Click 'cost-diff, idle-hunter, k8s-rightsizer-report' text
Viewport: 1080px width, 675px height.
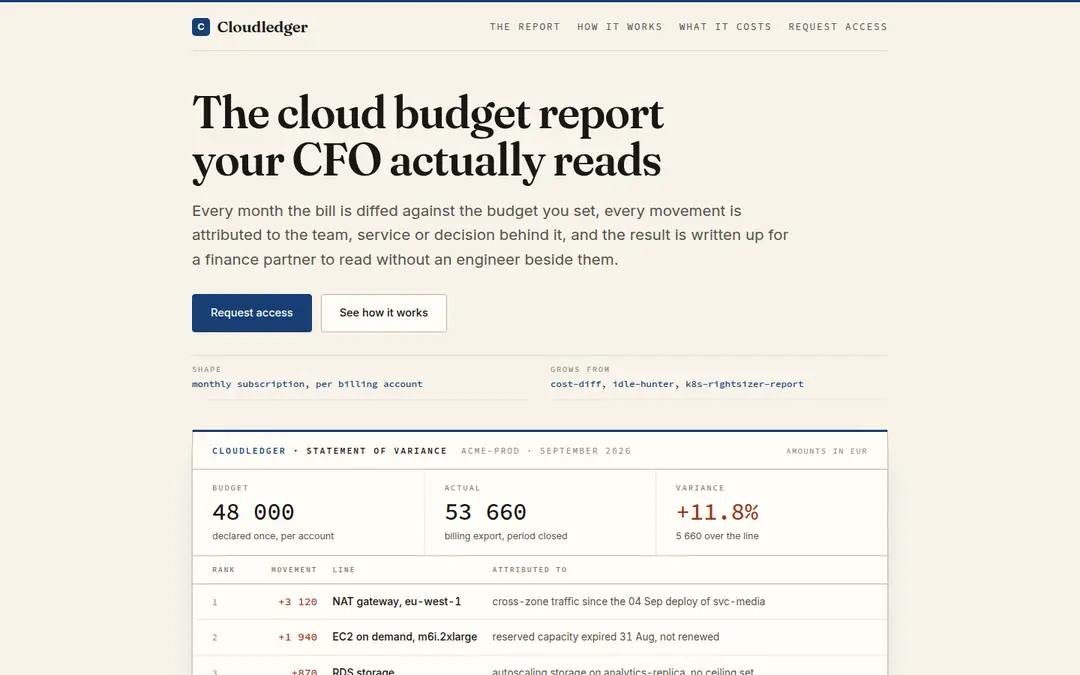(x=676, y=384)
